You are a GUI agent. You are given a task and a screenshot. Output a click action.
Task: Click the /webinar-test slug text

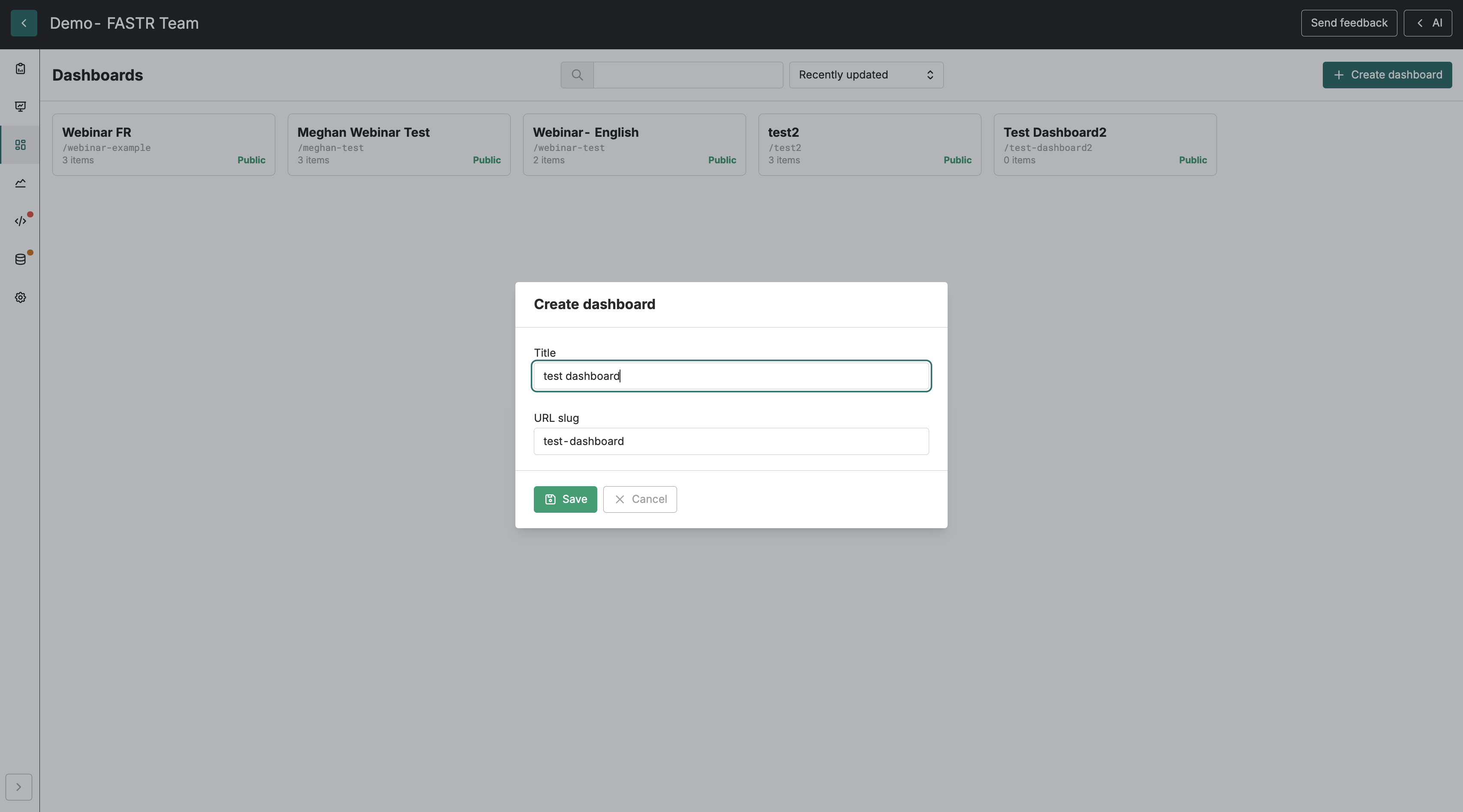point(569,147)
